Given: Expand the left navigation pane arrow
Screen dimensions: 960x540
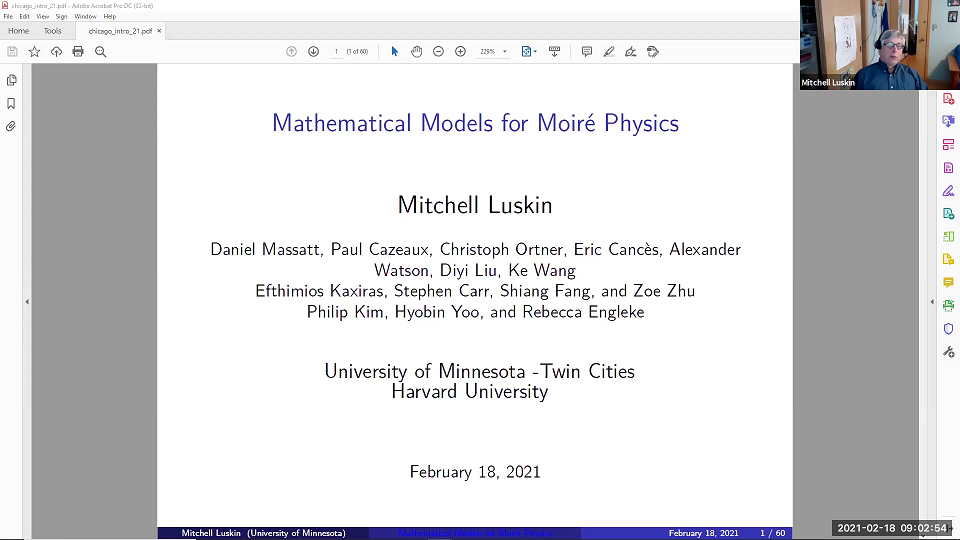Looking at the screenshot, I should coord(27,302).
